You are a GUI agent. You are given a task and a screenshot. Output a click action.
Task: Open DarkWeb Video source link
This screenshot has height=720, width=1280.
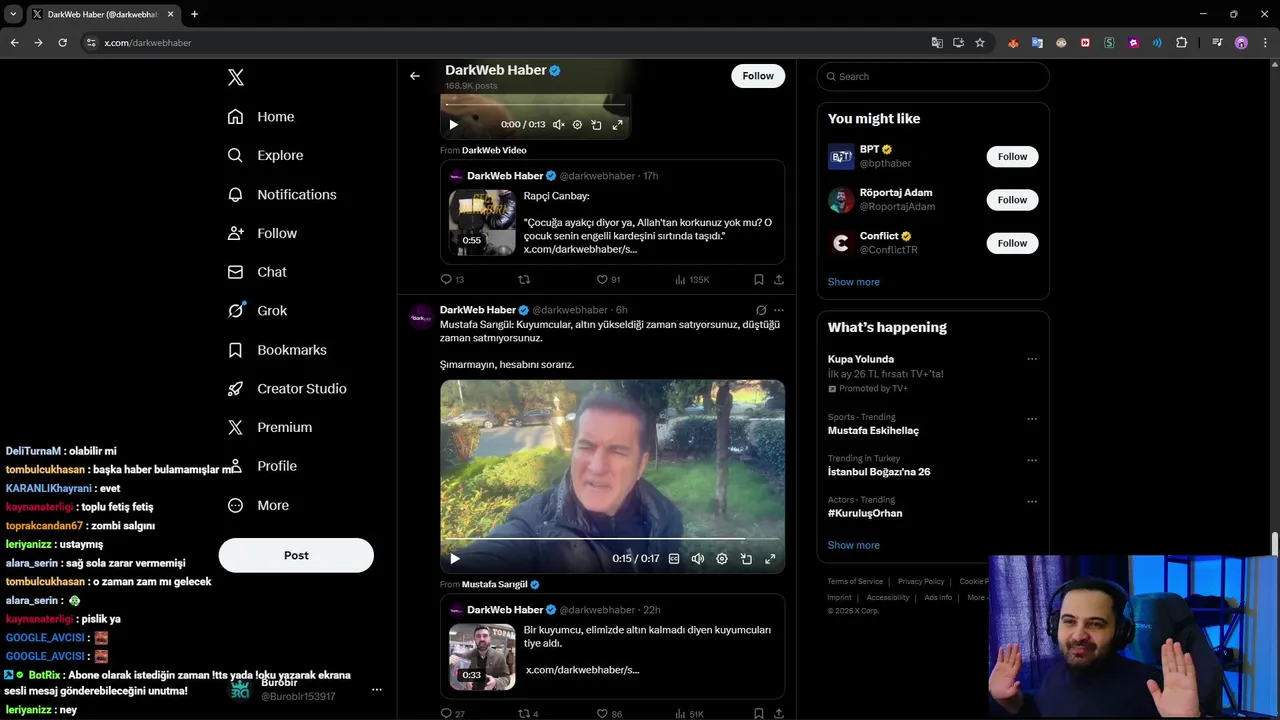pos(494,151)
